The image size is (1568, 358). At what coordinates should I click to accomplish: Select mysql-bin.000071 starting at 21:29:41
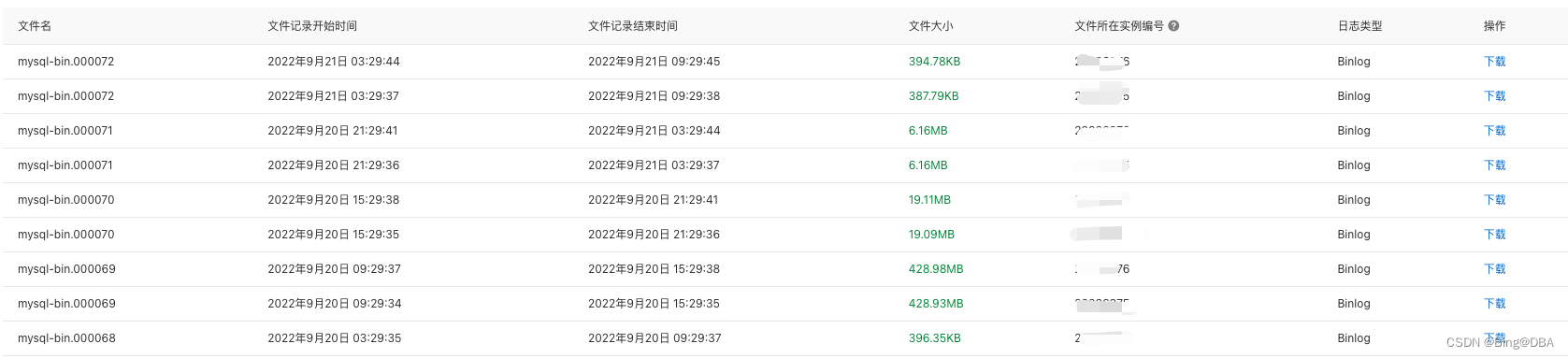(x=65, y=131)
